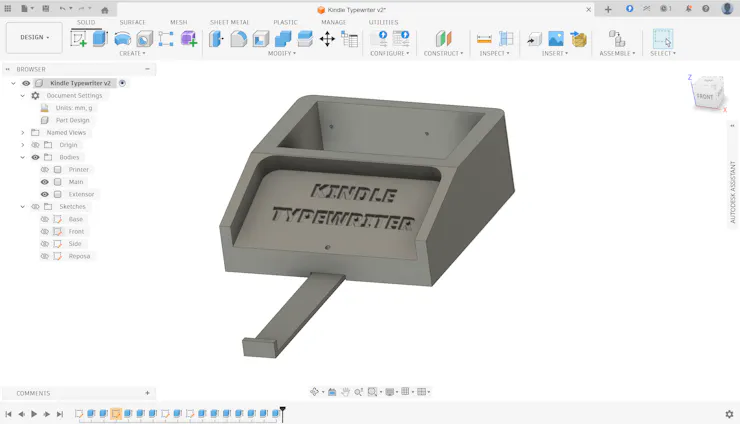Expand the Named Views folder
The width and height of the screenshot is (740, 424).
(23, 133)
